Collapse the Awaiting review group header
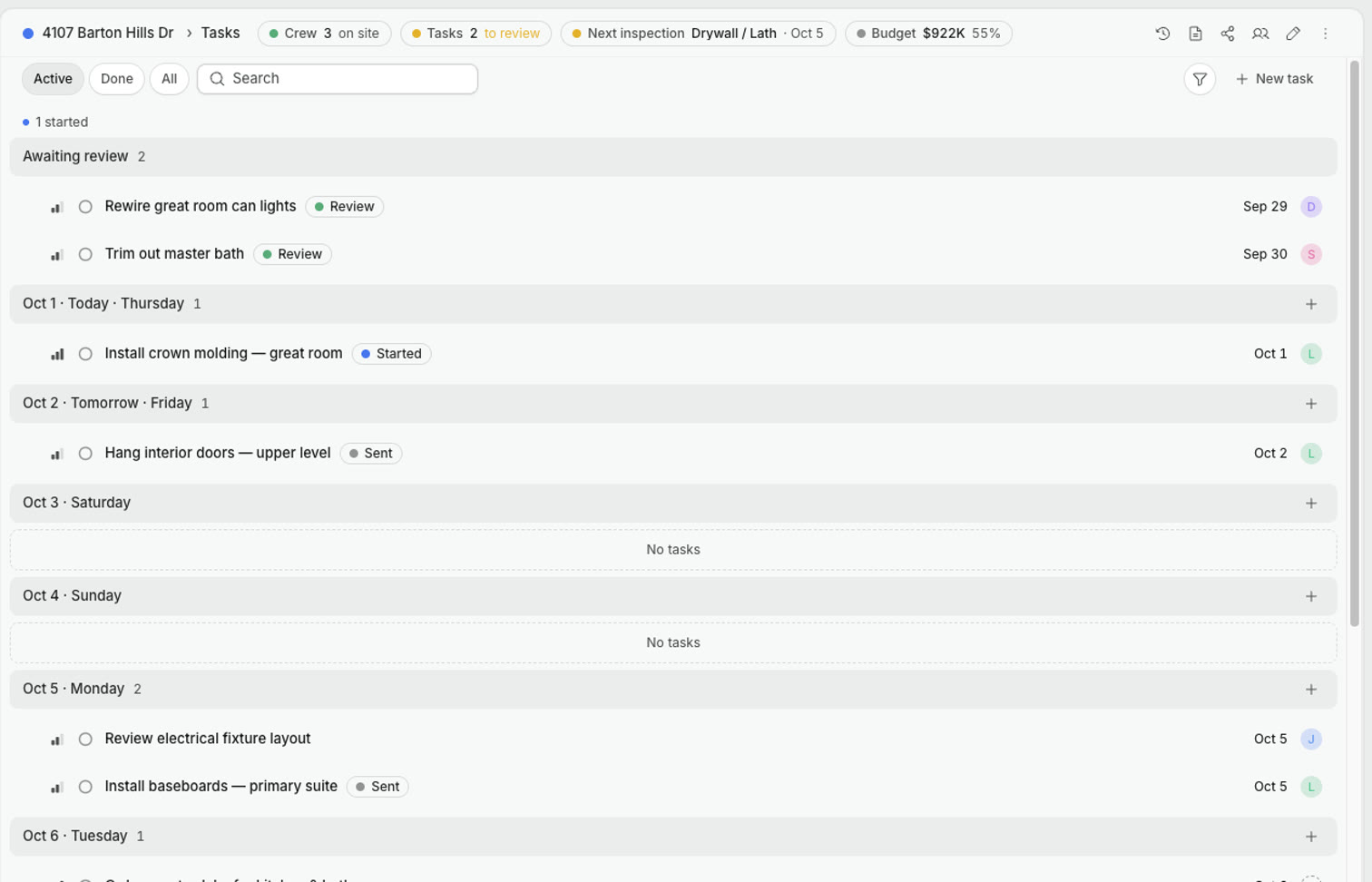 click(673, 157)
